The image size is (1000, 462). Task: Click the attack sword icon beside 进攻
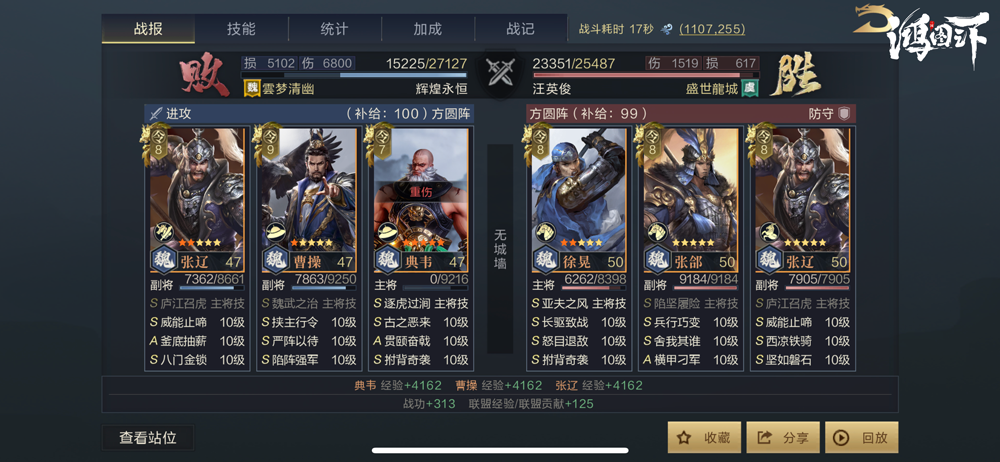155,114
